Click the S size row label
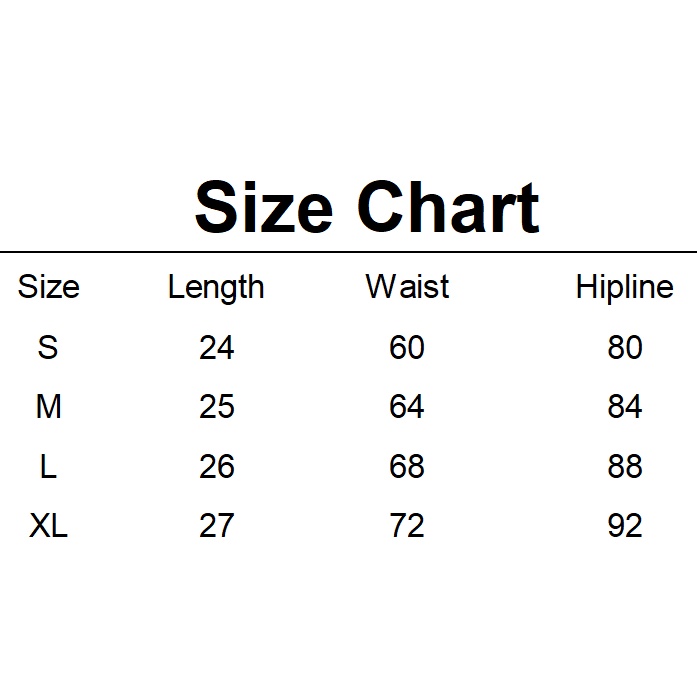The height and width of the screenshot is (697, 697). point(48,347)
